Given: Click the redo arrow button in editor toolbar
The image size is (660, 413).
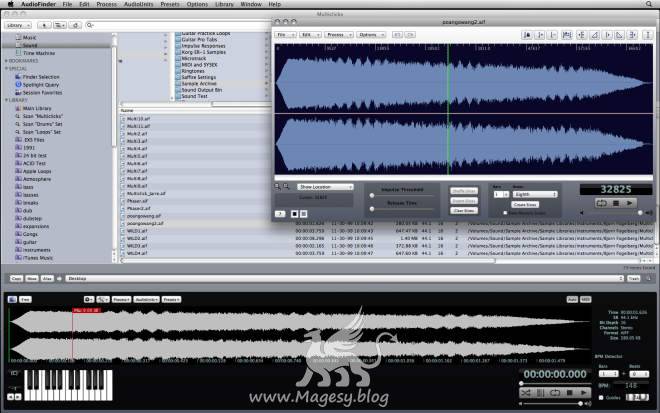Looking at the screenshot, I should click(x=410, y=35).
